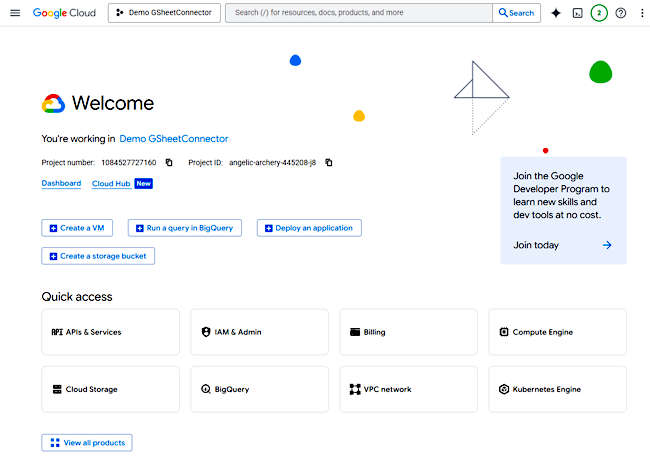Open the APIs & Services card
The width and height of the screenshot is (650, 470).
110,332
